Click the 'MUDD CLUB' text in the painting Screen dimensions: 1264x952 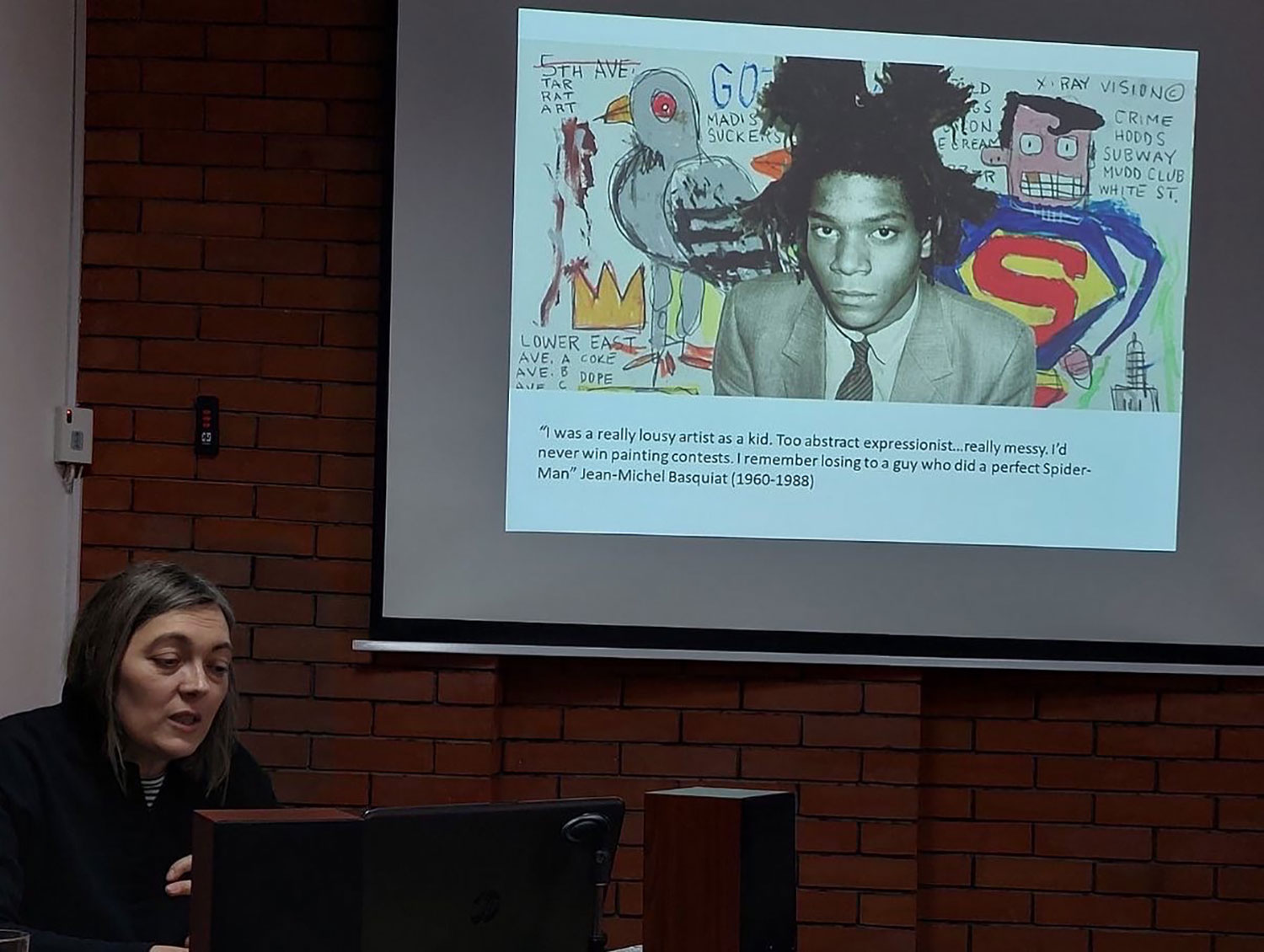[1142, 174]
